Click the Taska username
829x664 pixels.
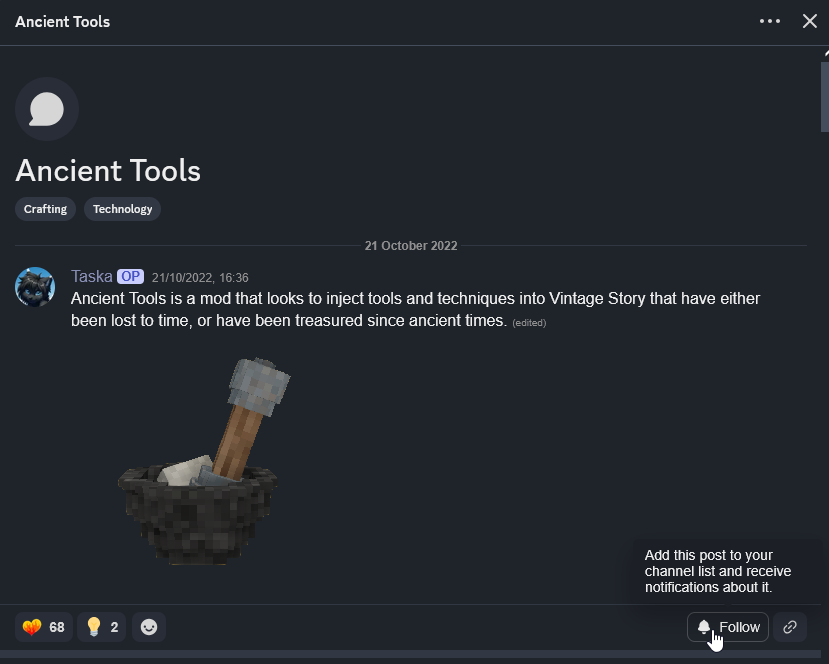[92, 276]
